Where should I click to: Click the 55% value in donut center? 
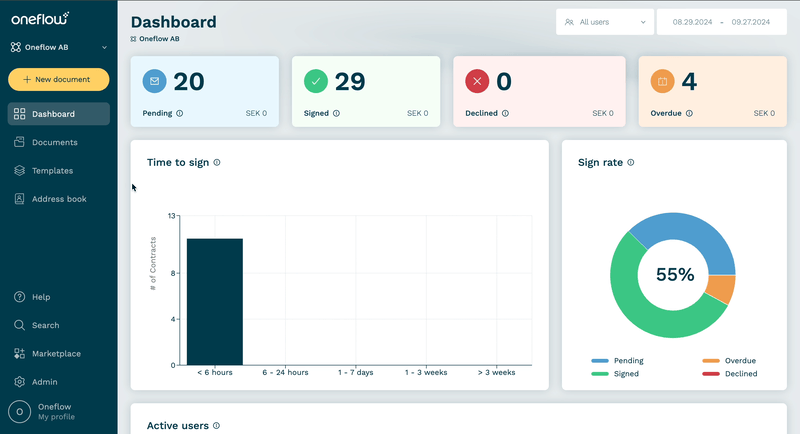tap(675, 274)
